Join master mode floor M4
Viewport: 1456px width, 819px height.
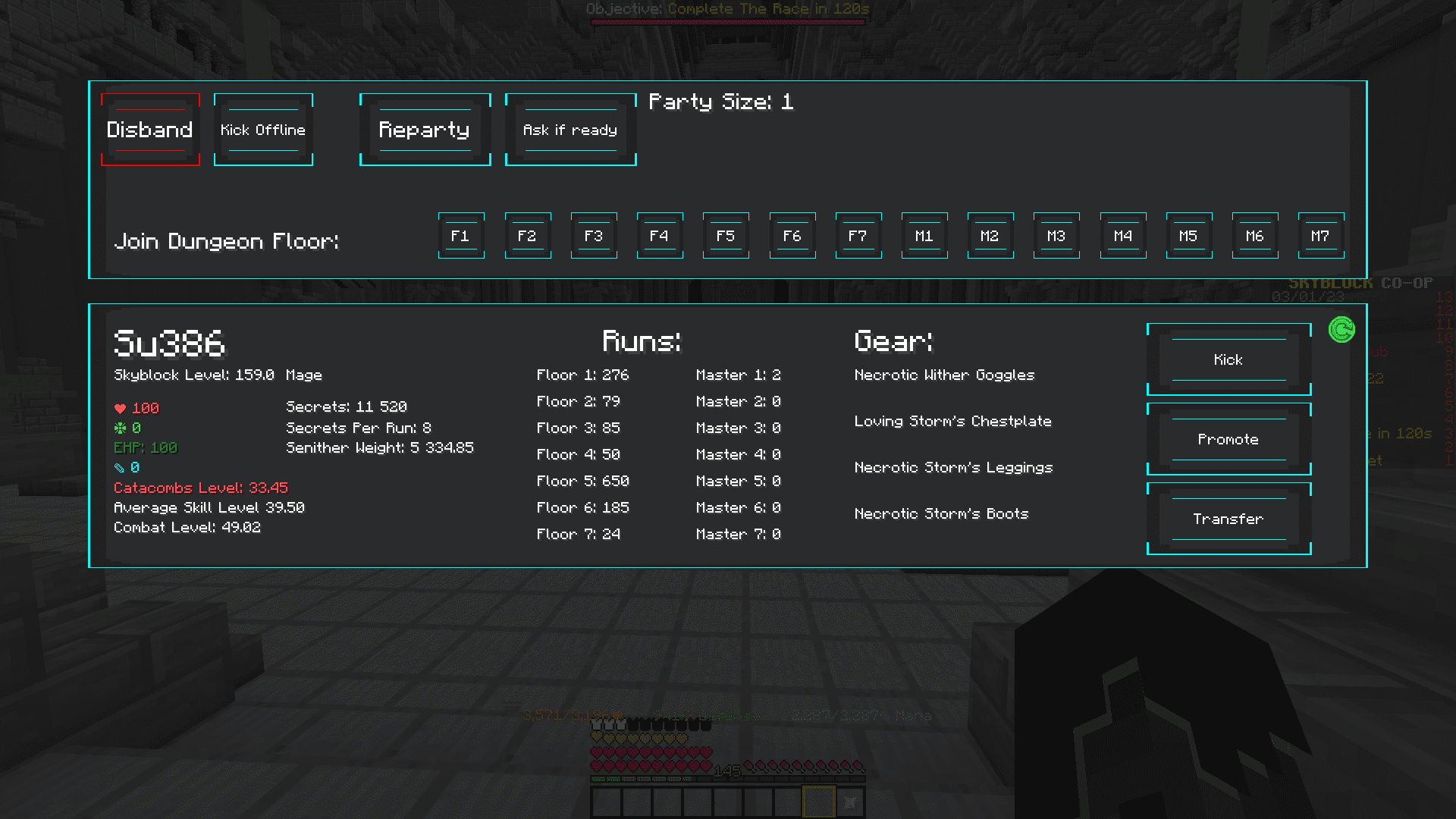(1123, 236)
